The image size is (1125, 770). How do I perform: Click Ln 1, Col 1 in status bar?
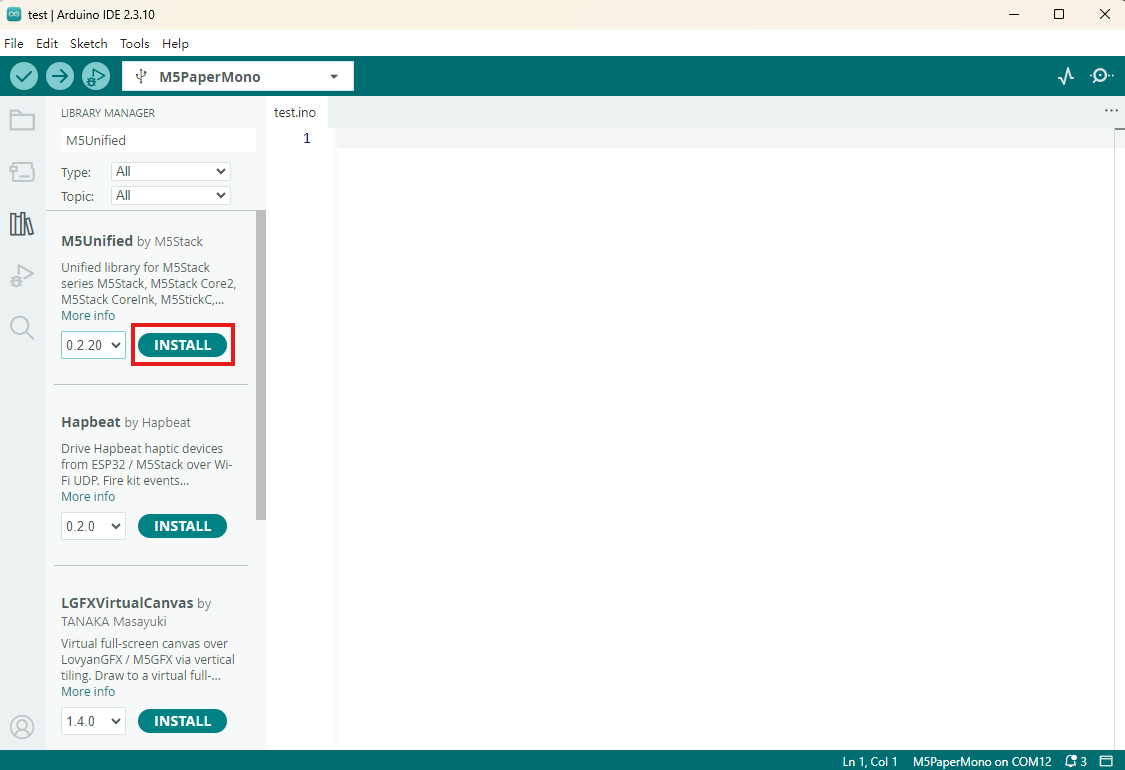(870, 761)
